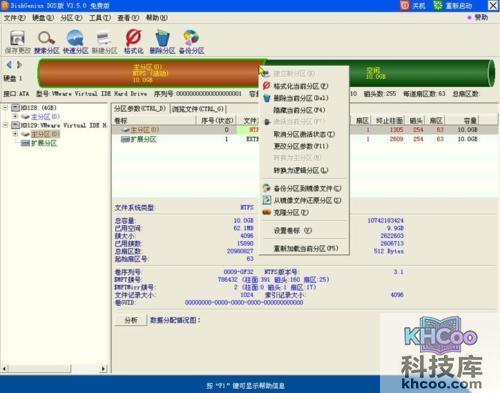The height and width of the screenshot is (393, 500).
Task: Open the 分区(P) menu
Action: [71, 18]
